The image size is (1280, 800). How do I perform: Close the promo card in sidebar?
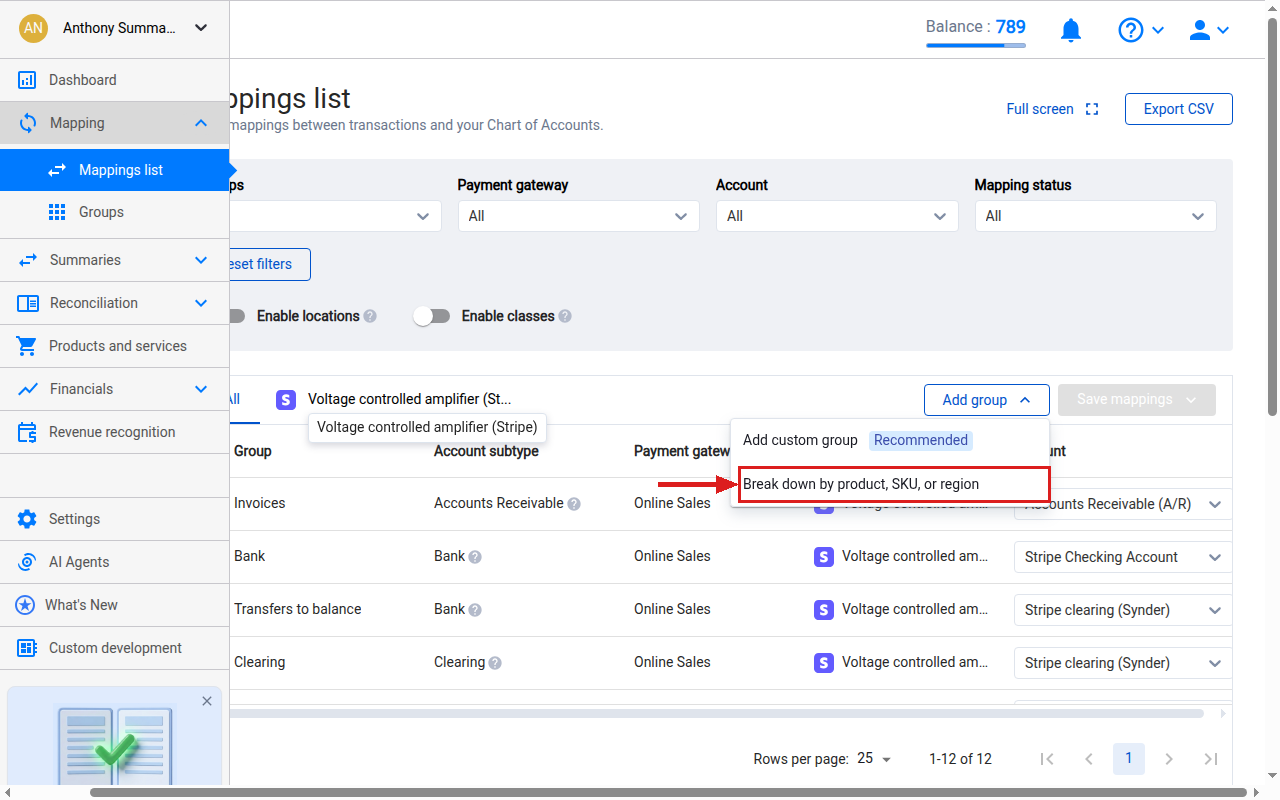point(207,701)
